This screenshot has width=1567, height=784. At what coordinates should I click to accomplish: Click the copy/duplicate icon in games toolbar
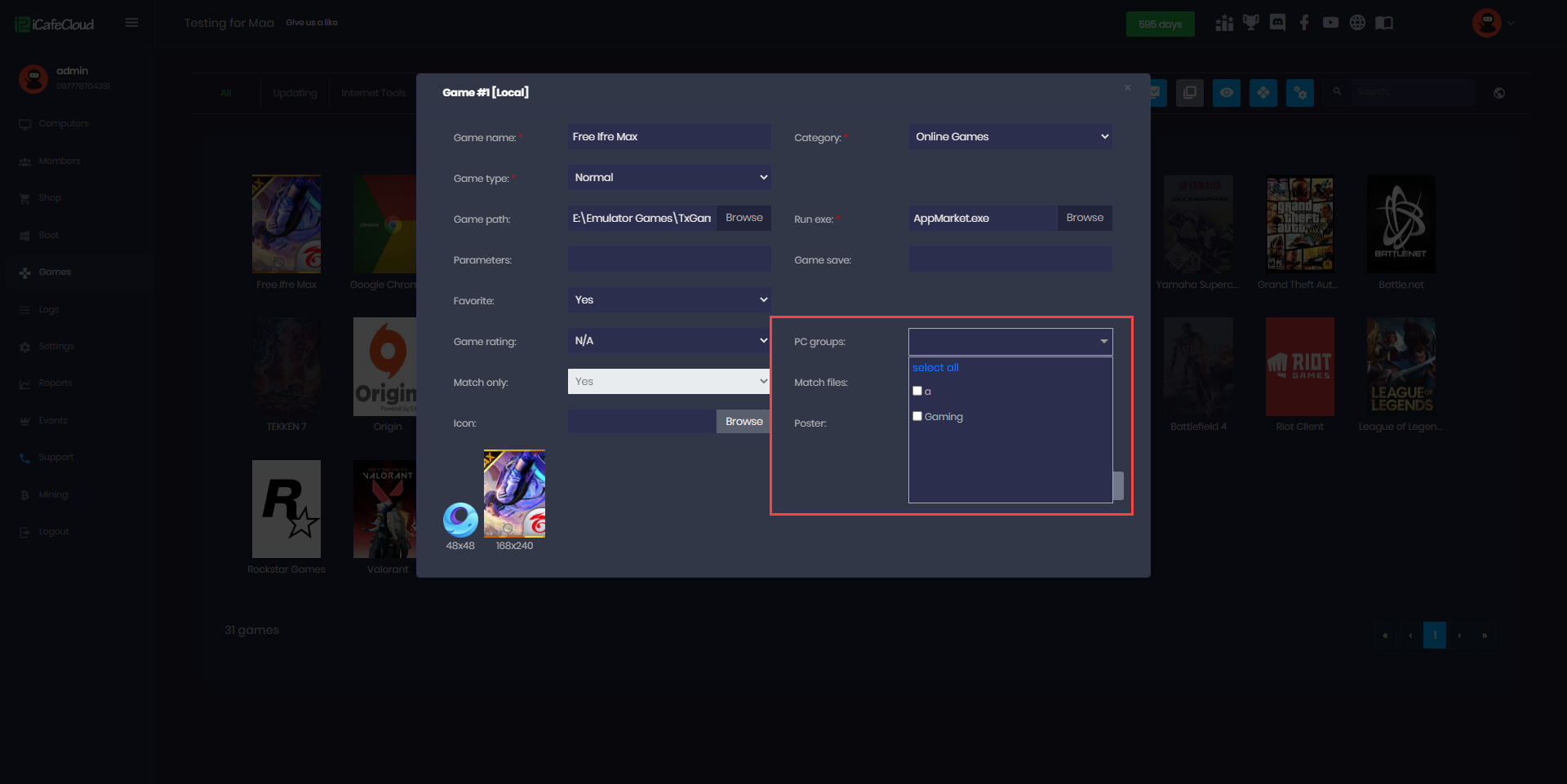[1190, 93]
